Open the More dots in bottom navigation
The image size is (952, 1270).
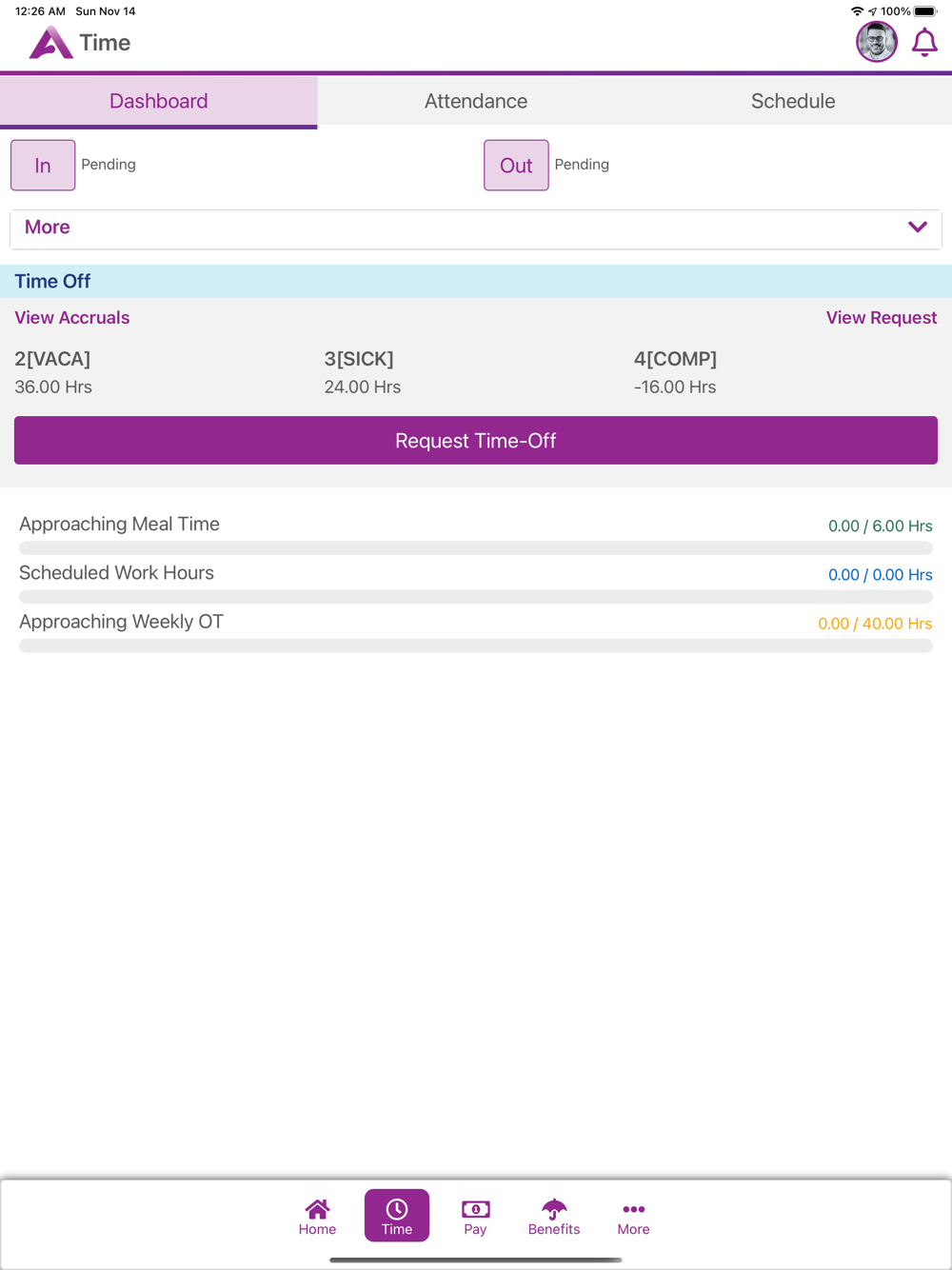633,1217
